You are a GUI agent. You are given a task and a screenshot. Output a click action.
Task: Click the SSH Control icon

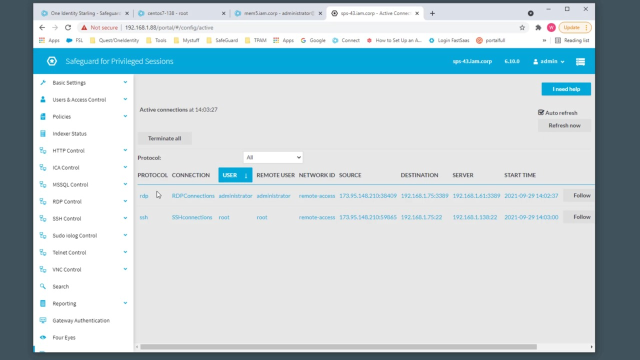click(x=43, y=218)
